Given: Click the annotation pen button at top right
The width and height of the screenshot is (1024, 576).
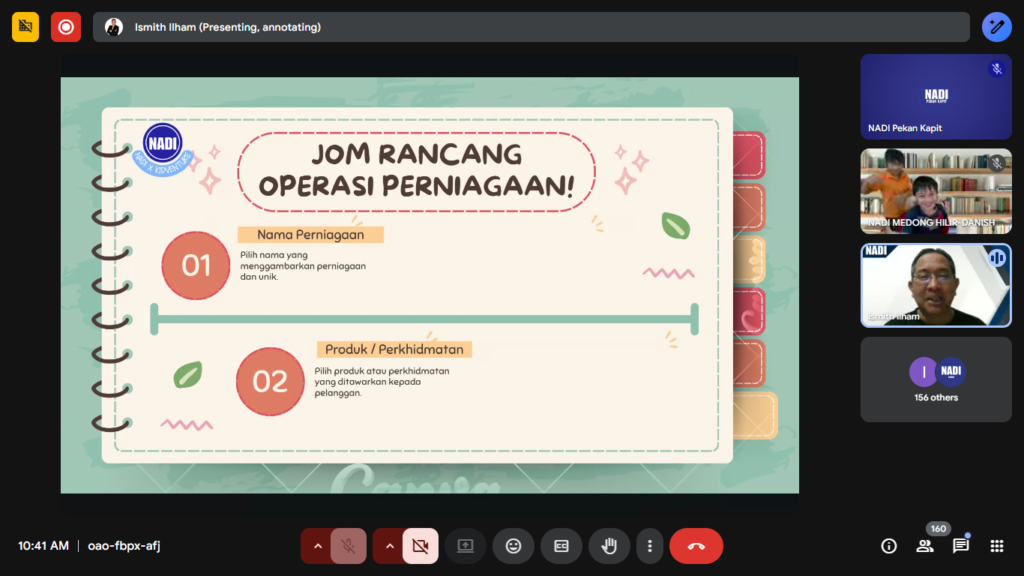Looking at the screenshot, I should coord(996,27).
